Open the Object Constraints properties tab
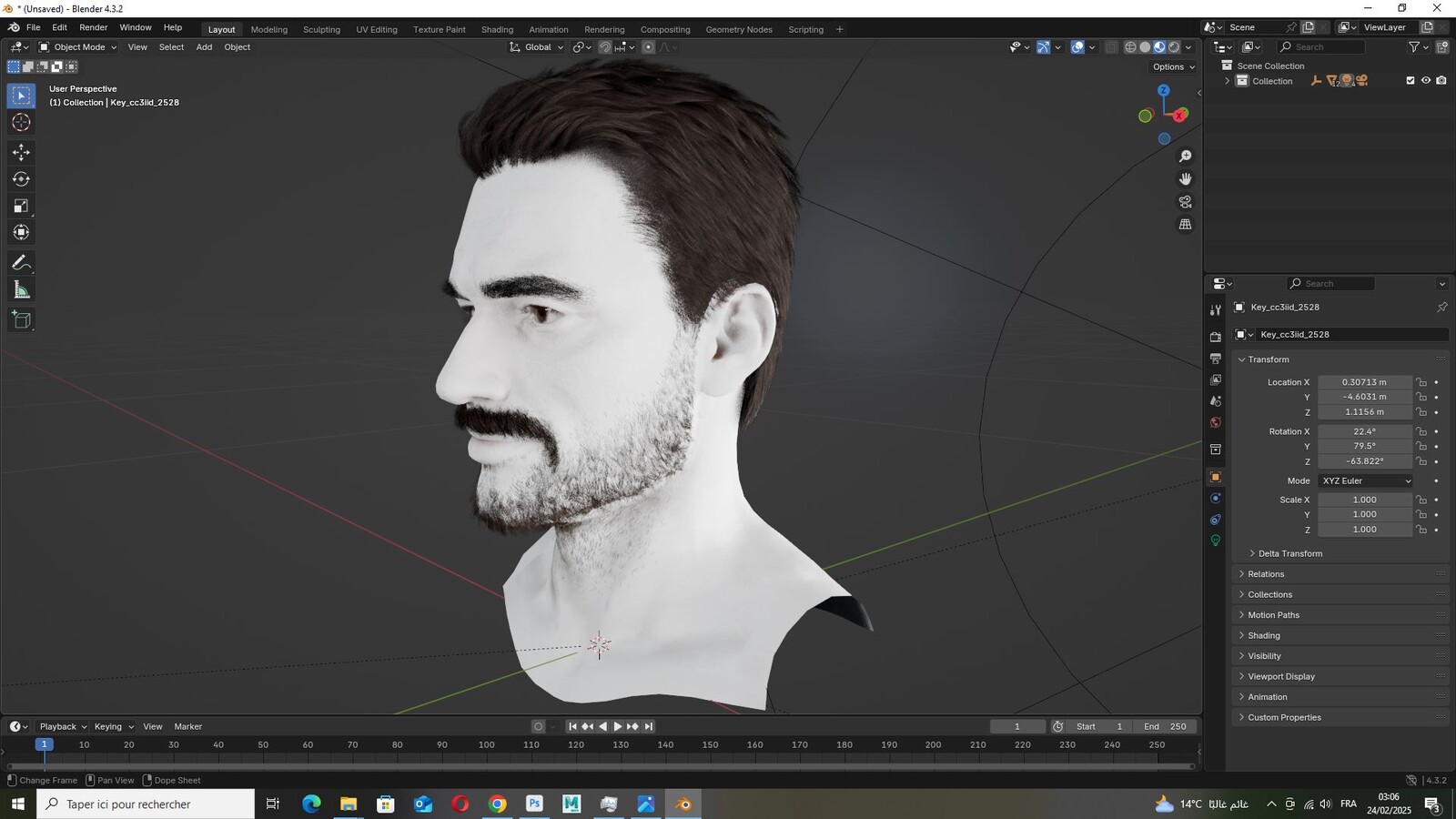Screen dimensions: 1456x819 tap(1215, 520)
